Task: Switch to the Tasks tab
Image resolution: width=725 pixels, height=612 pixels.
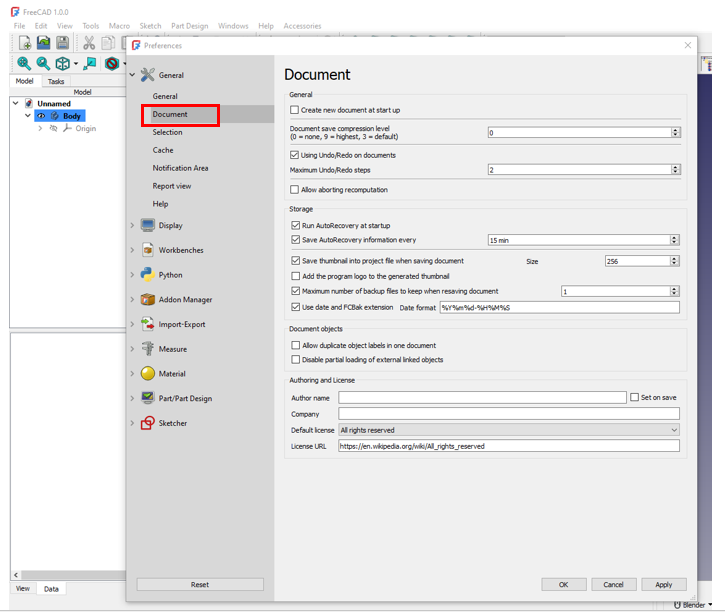Action: [56, 82]
